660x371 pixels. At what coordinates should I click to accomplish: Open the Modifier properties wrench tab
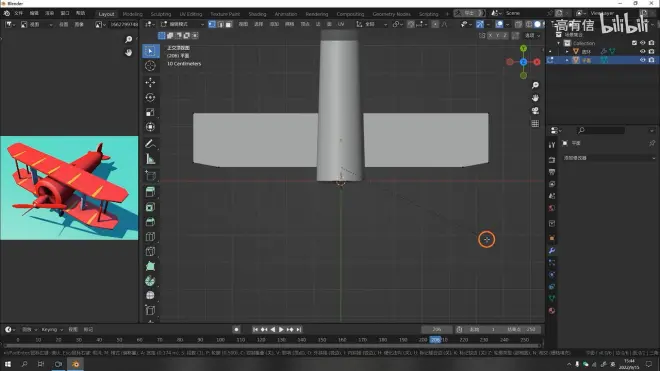click(x=552, y=251)
